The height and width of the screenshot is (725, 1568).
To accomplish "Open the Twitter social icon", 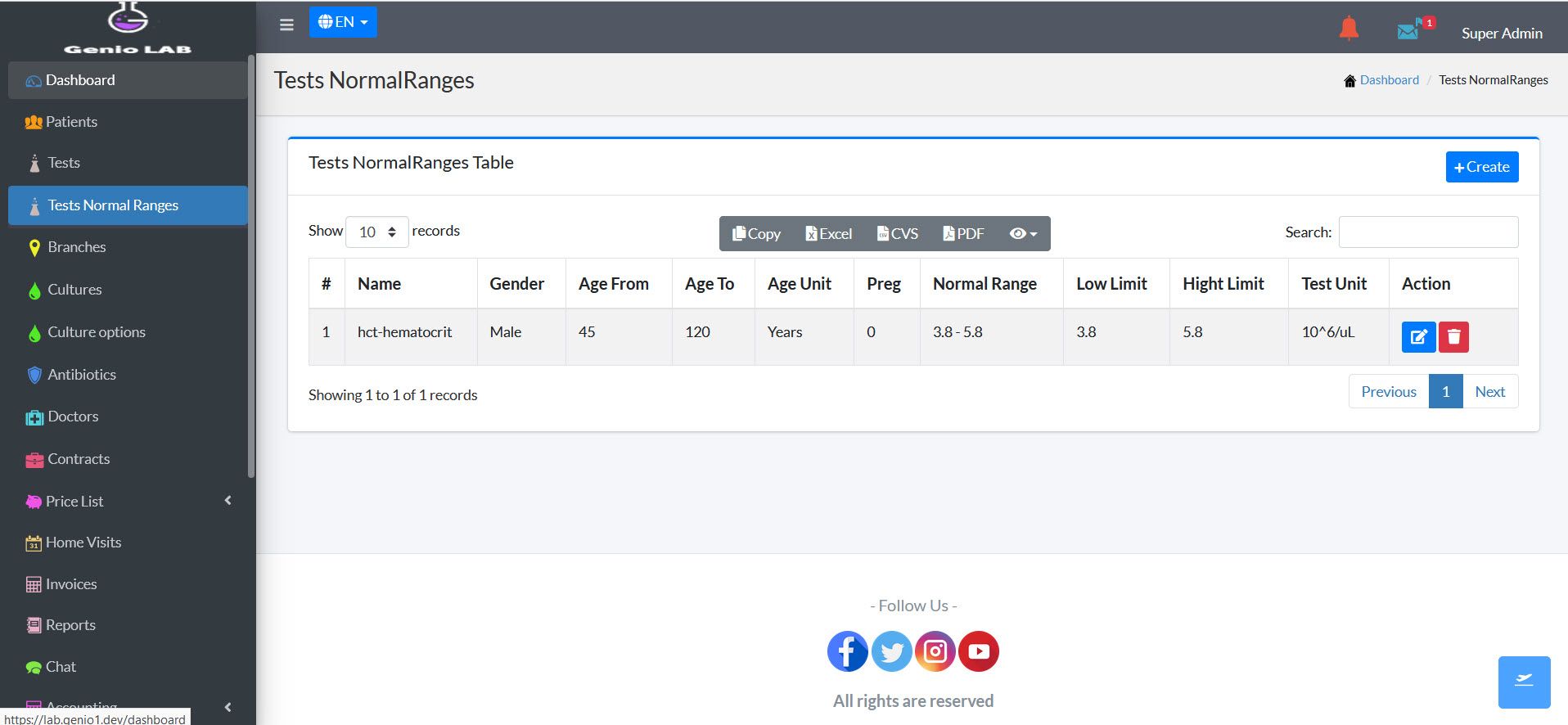I will (x=891, y=651).
